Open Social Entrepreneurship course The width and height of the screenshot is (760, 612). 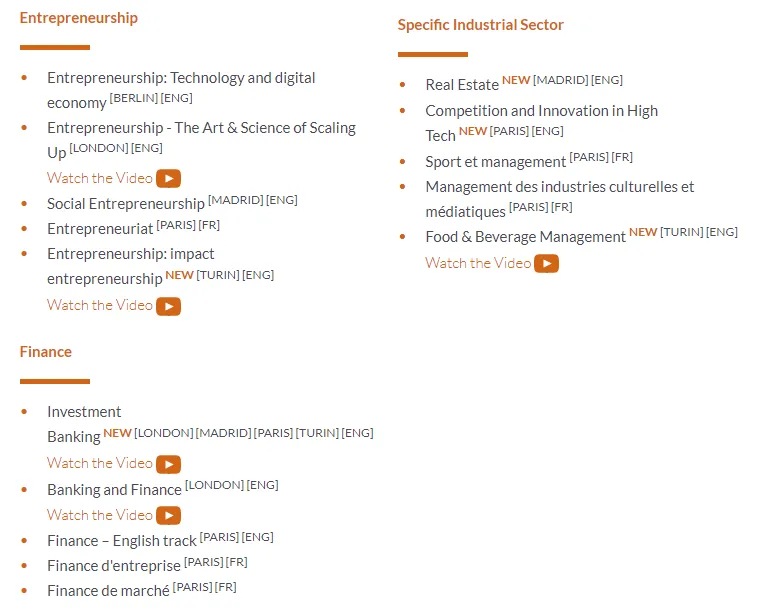(x=126, y=204)
